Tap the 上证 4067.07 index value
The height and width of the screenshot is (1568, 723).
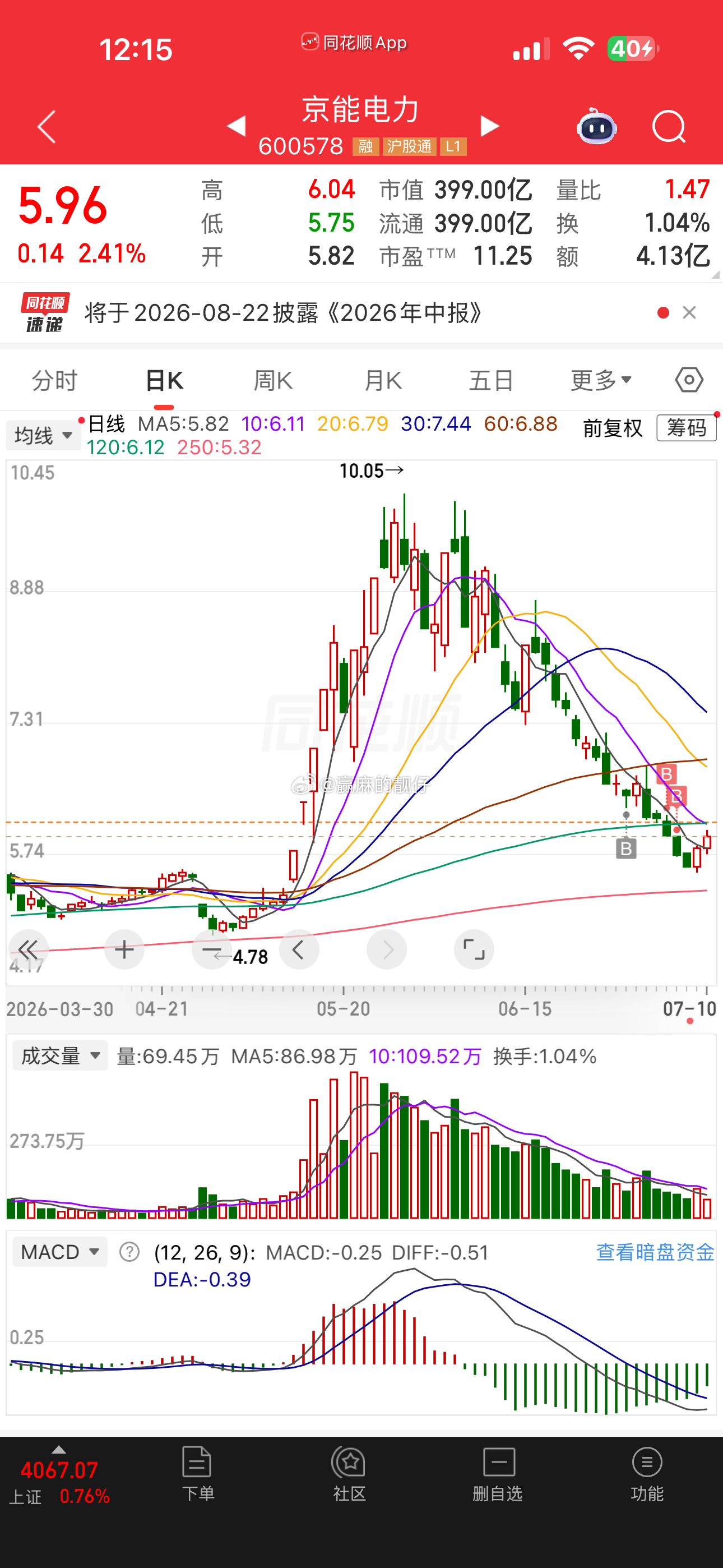(x=59, y=1470)
